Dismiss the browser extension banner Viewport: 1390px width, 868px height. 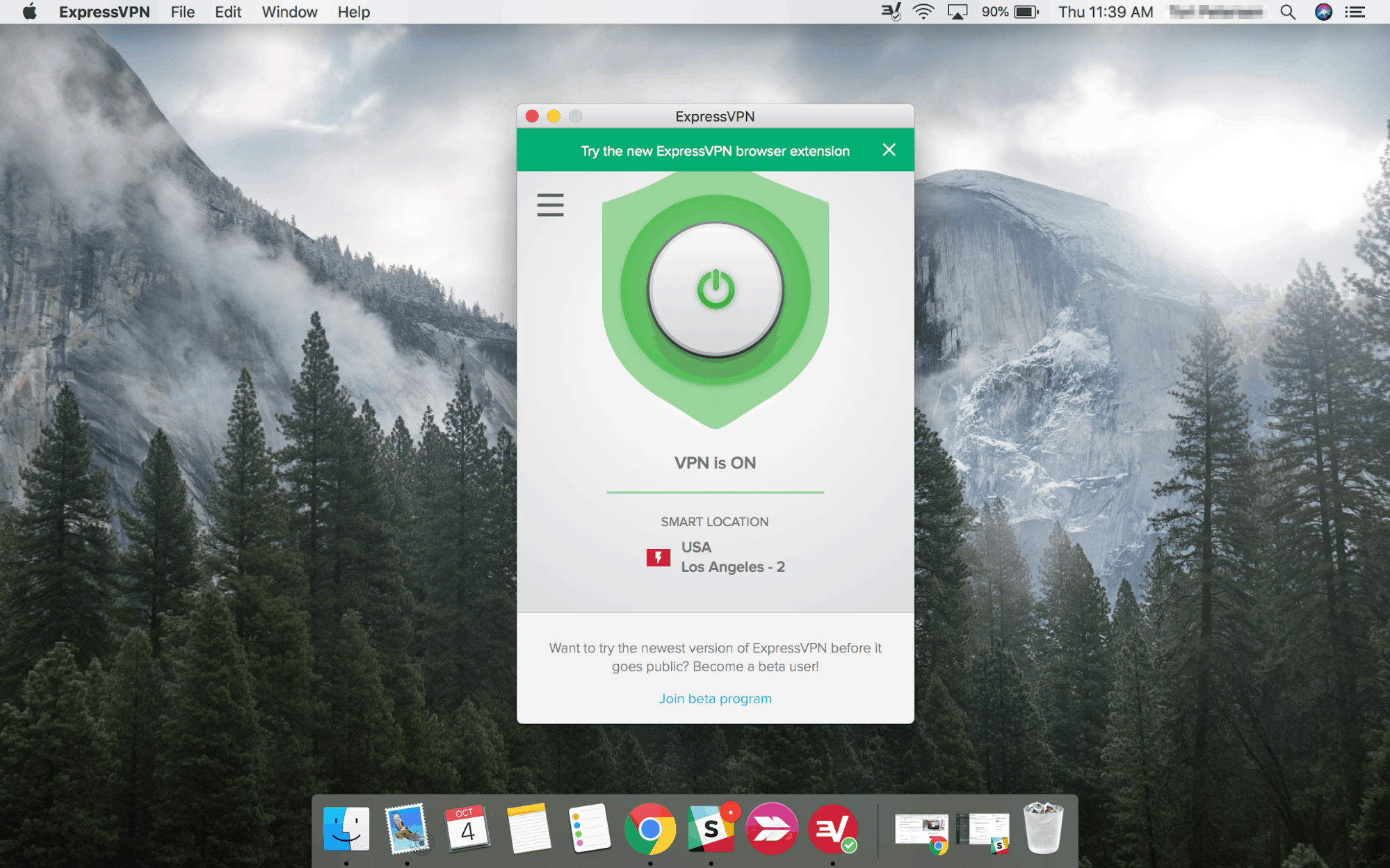point(889,150)
